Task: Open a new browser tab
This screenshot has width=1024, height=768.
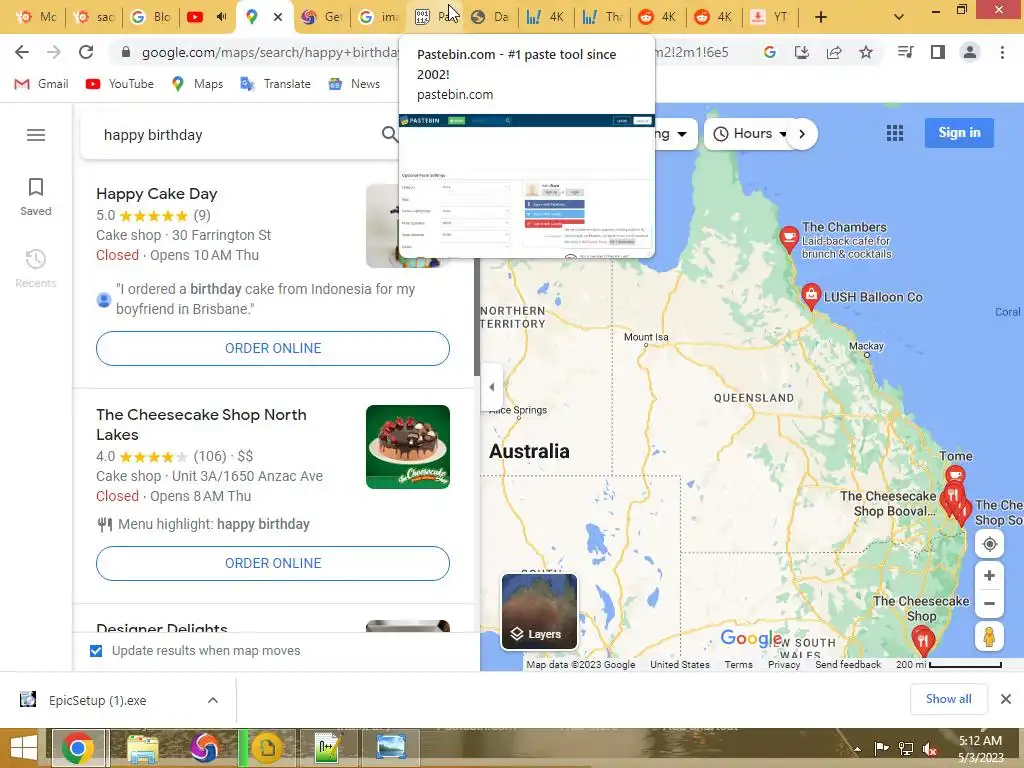Action: pos(821,17)
